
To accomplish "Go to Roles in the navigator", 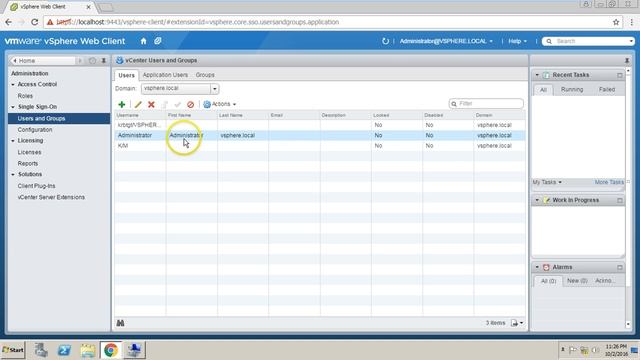I will [x=25, y=96].
